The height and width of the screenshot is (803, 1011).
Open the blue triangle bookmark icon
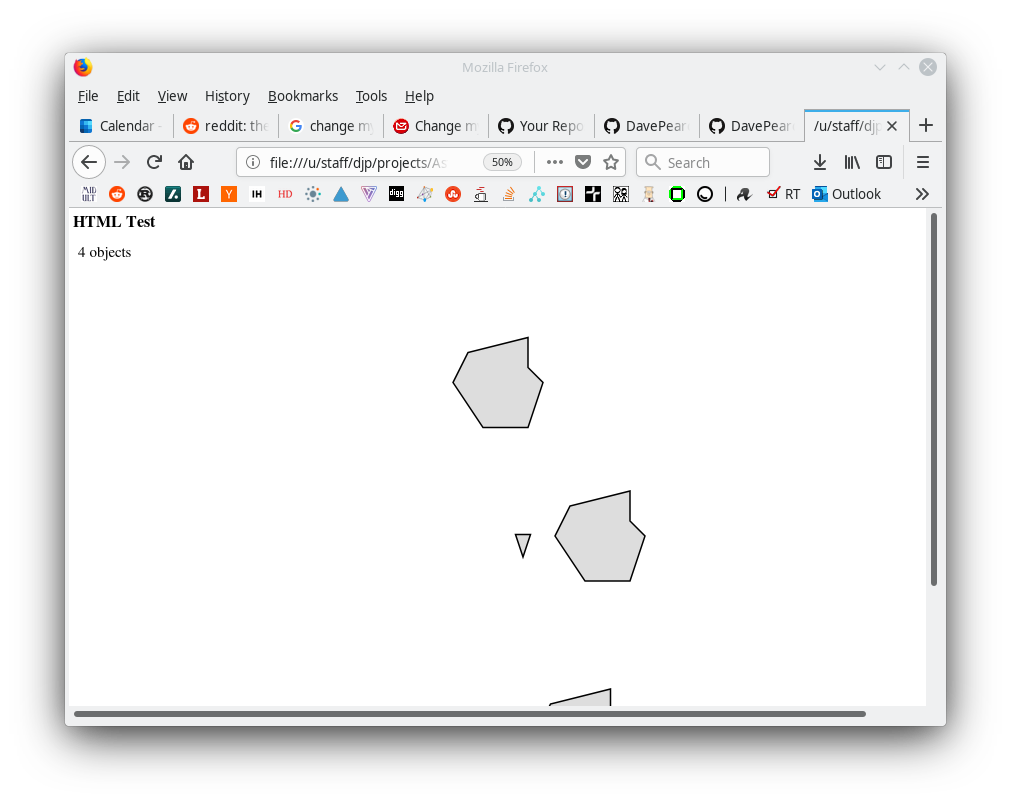341,194
